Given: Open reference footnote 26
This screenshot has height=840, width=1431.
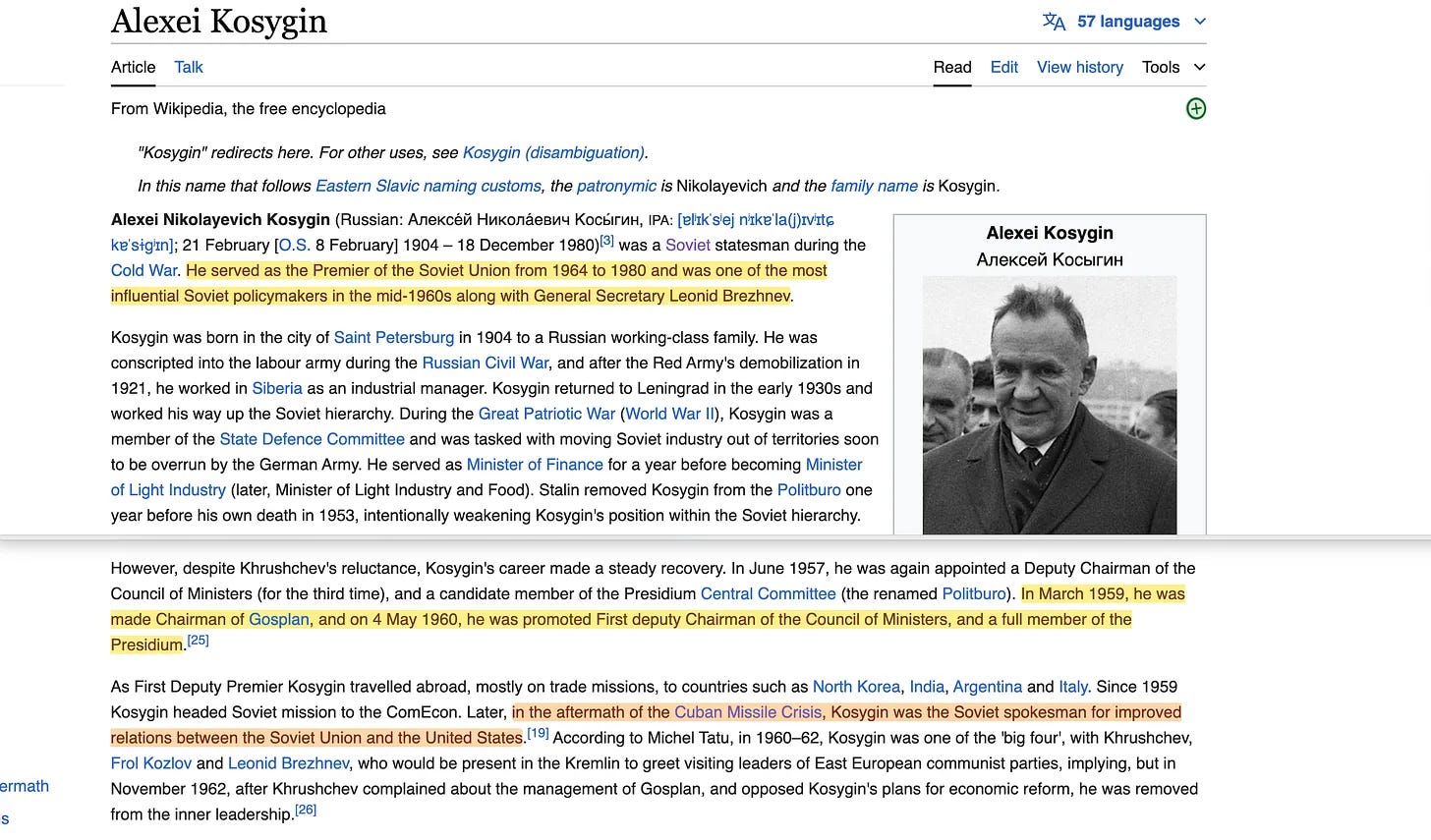Looking at the screenshot, I should click(x=306, y=810).
